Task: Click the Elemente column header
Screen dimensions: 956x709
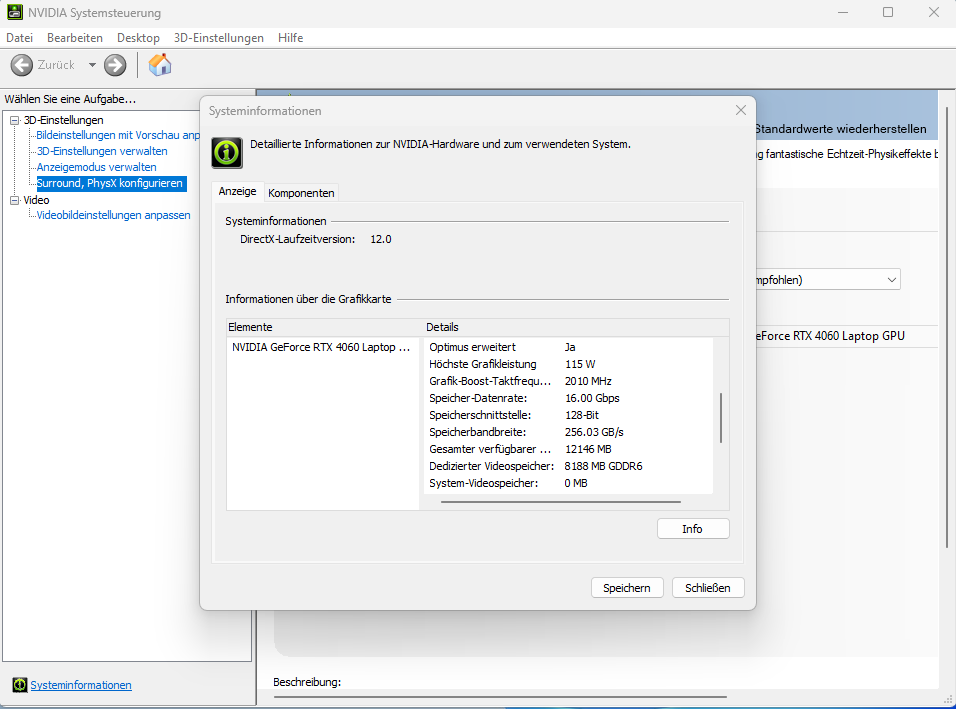Action: click(x=324, y=327)
